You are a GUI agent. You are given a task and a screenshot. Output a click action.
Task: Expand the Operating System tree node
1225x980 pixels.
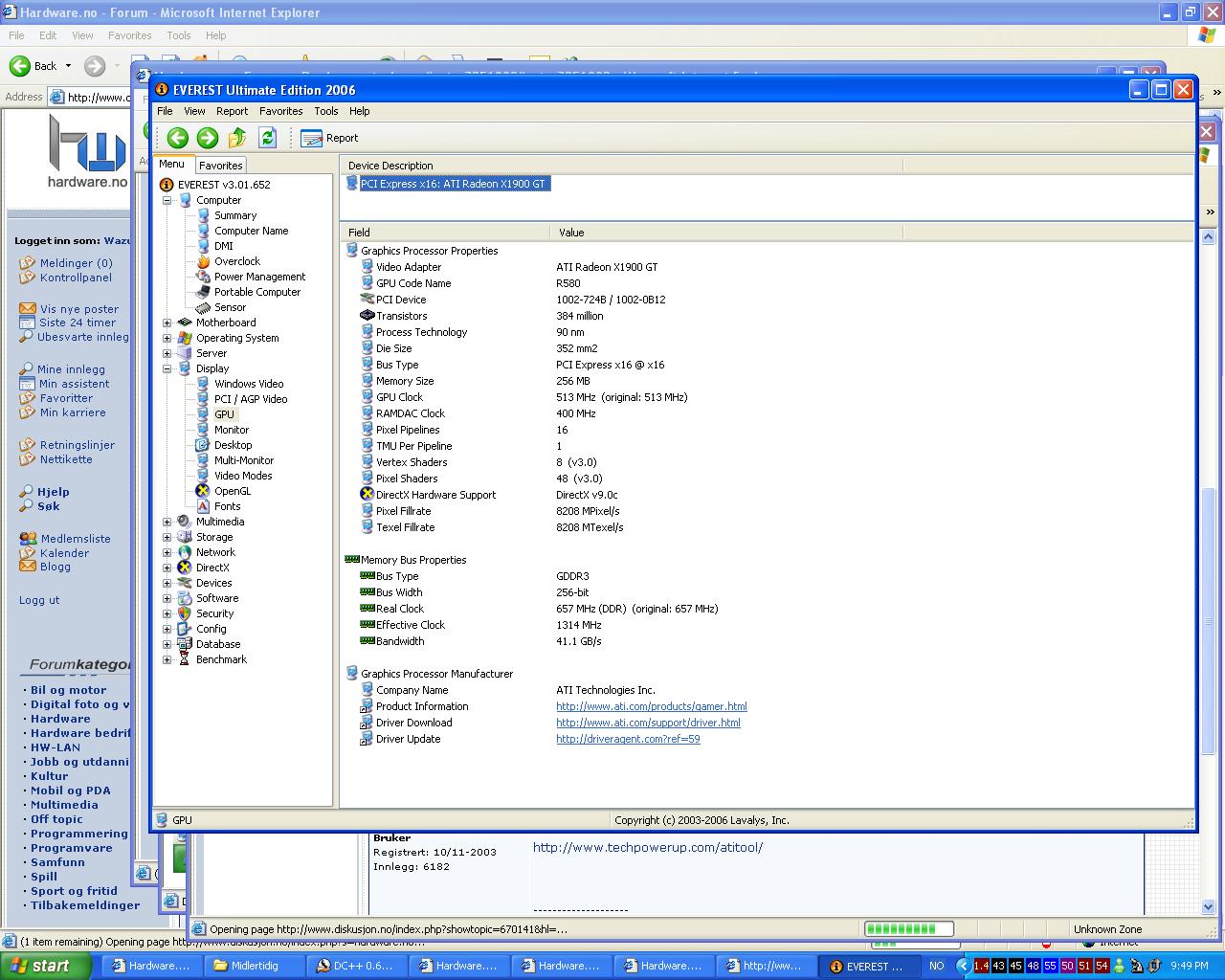pos(167,338)
